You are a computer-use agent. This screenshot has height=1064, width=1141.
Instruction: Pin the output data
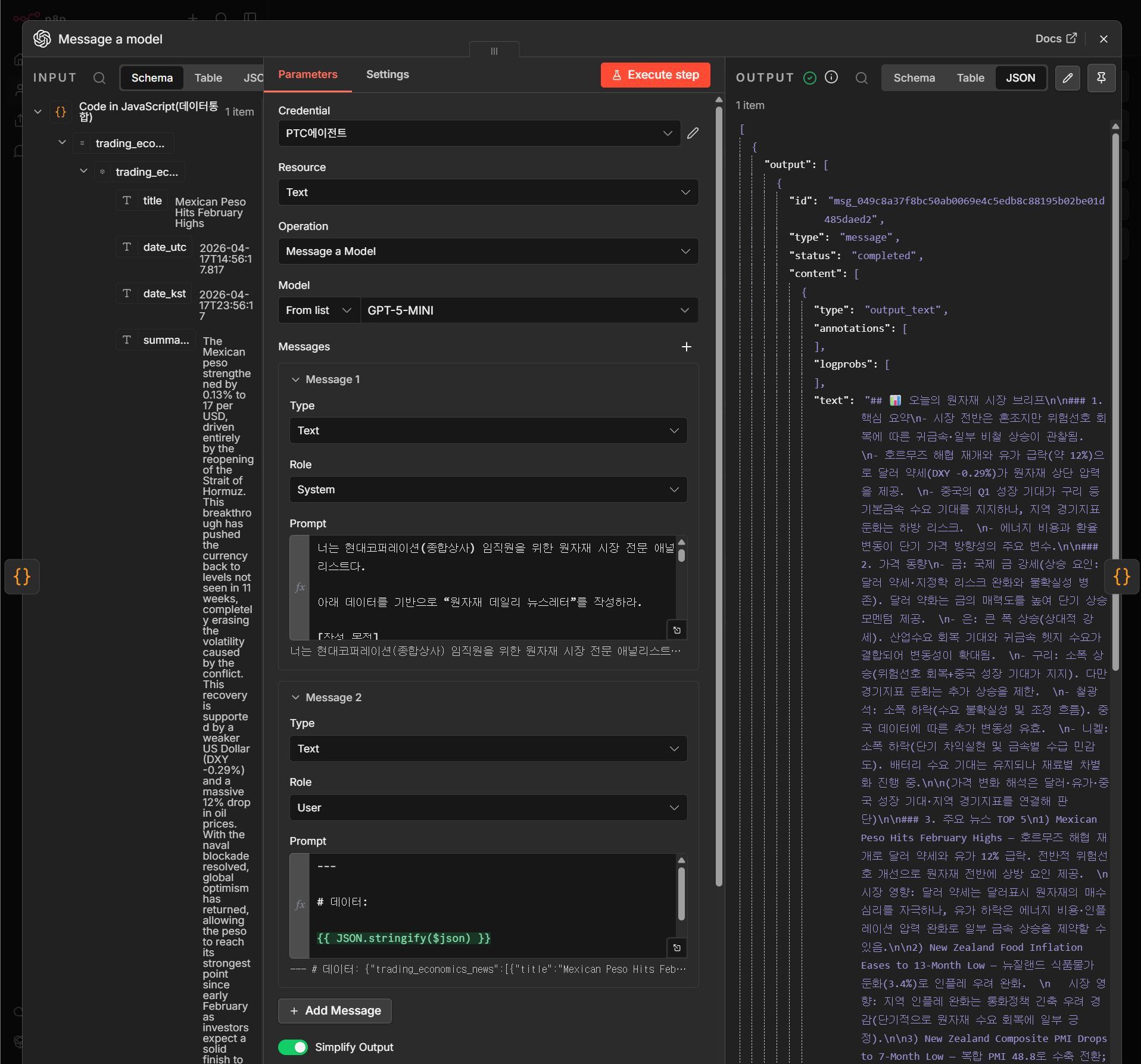pos(1101,78)
